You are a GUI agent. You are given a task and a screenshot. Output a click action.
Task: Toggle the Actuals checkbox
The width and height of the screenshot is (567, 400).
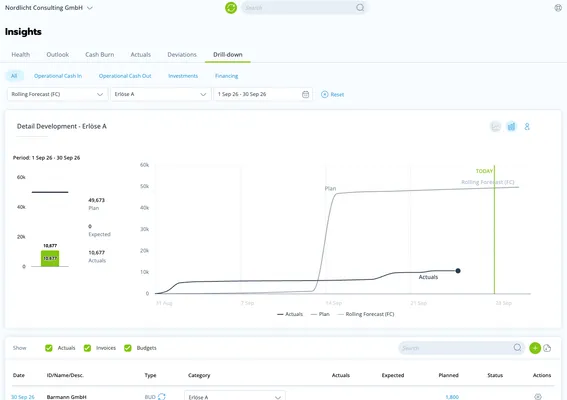tap(48, 348)
